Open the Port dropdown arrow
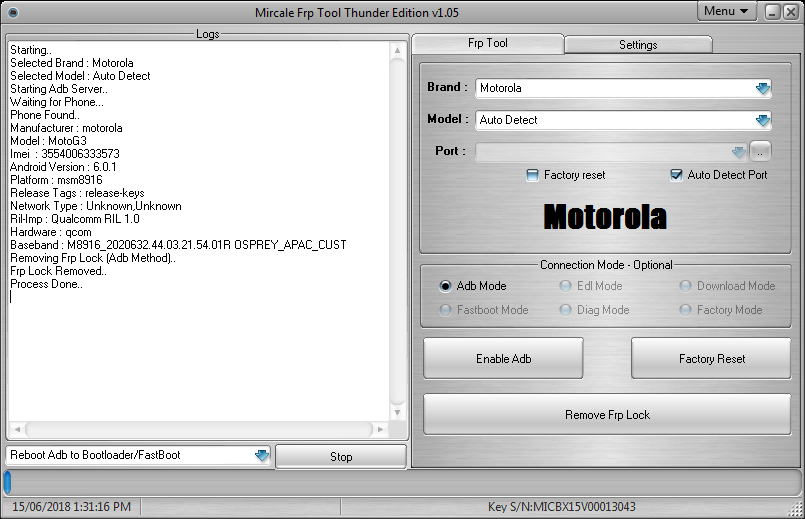 click(739, 152)
